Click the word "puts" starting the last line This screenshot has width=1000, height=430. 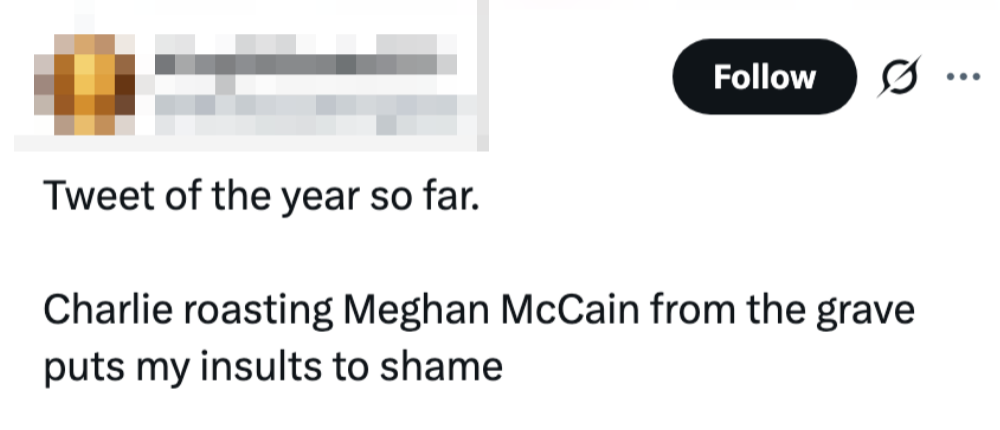(80, 368)
